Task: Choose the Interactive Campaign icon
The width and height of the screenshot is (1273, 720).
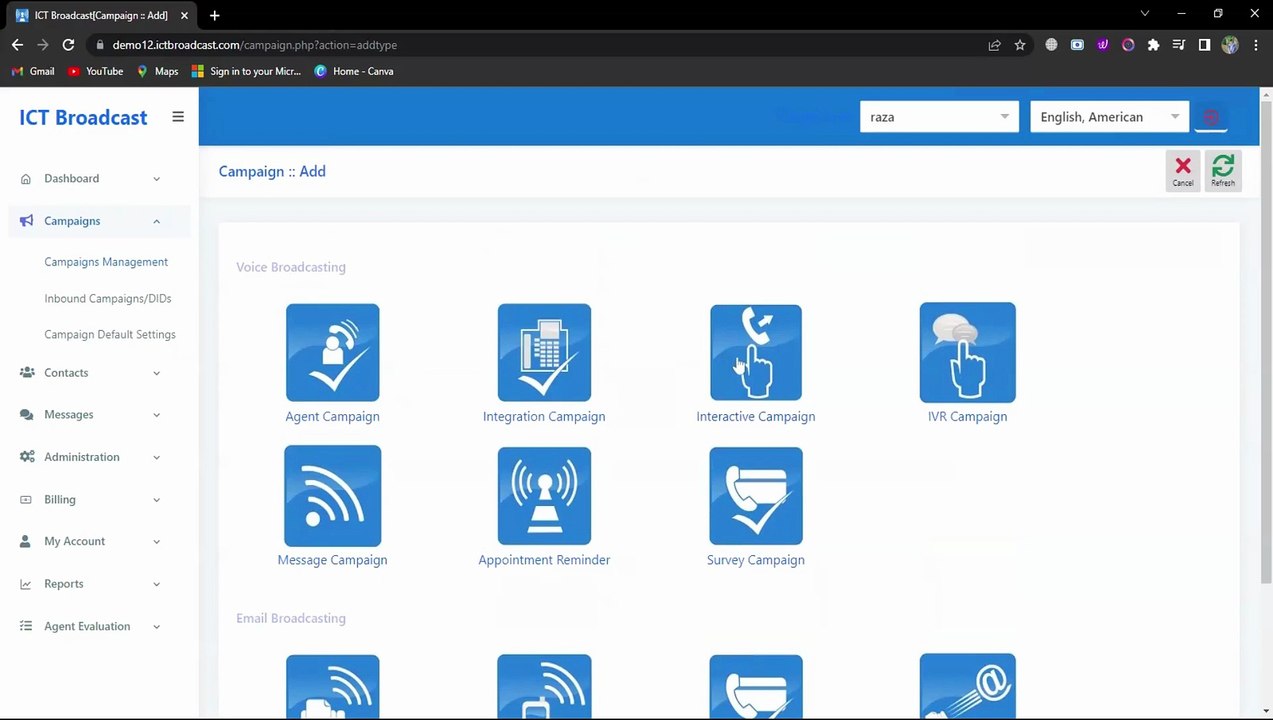Action: pos(756,353)
